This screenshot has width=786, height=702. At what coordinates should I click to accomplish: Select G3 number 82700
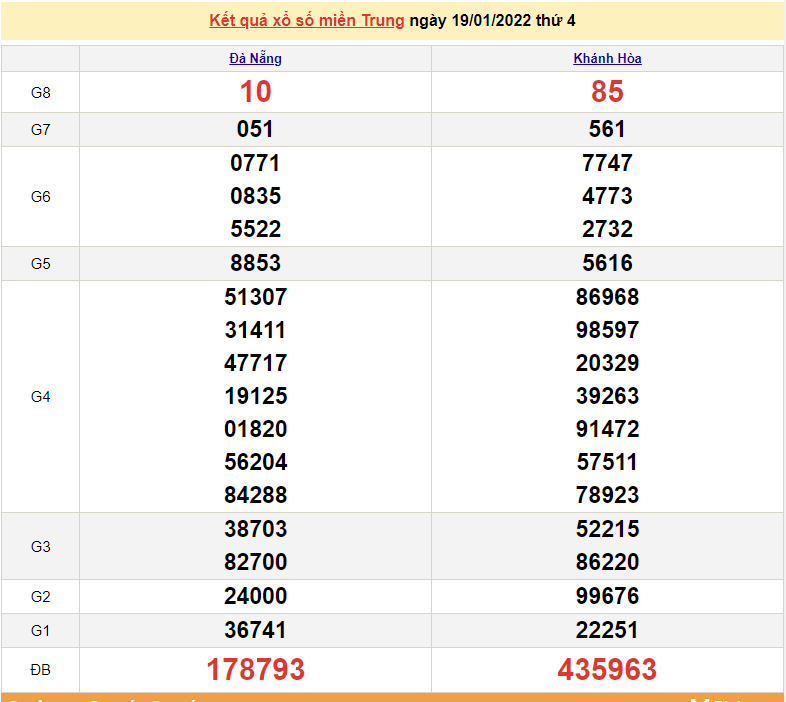coord(256,563)
